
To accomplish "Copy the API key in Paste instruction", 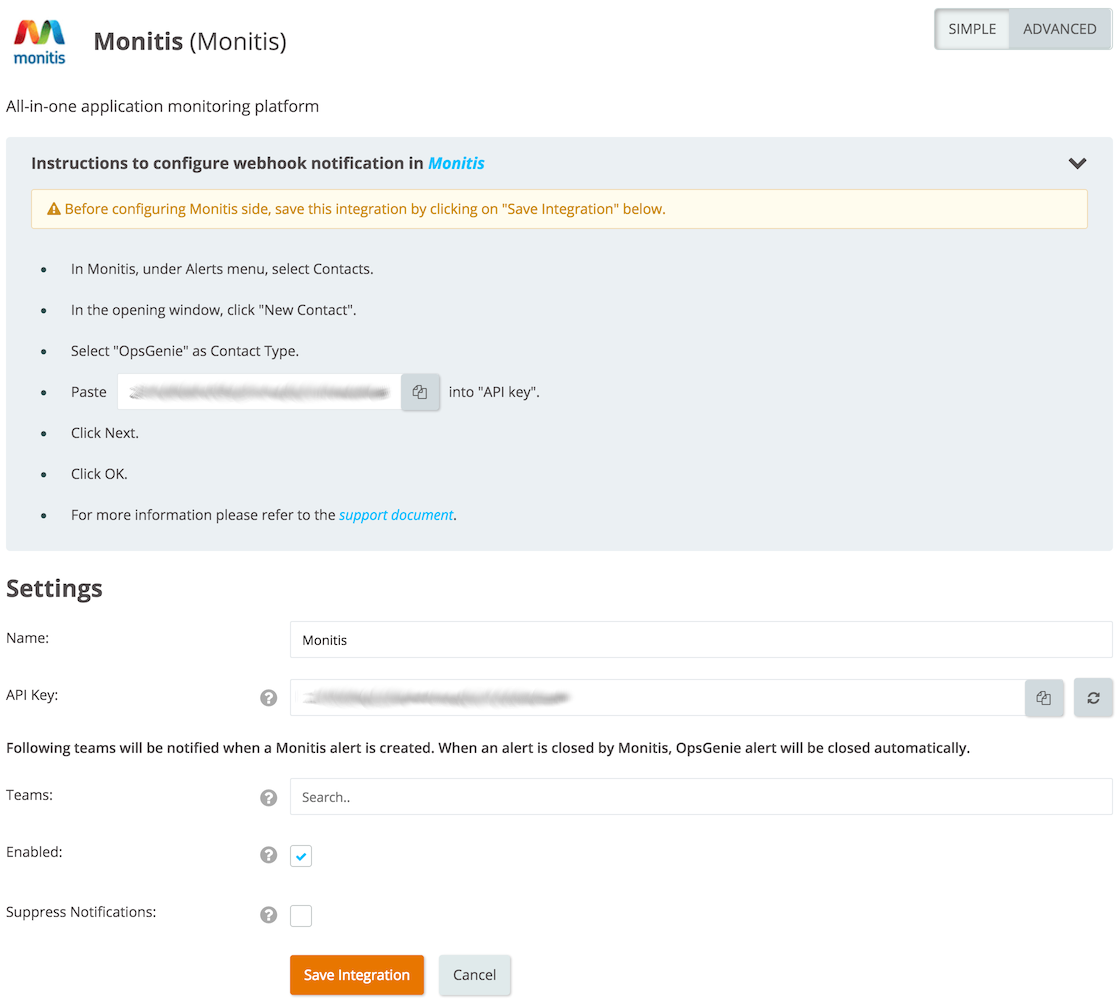I will click(420, 392).
